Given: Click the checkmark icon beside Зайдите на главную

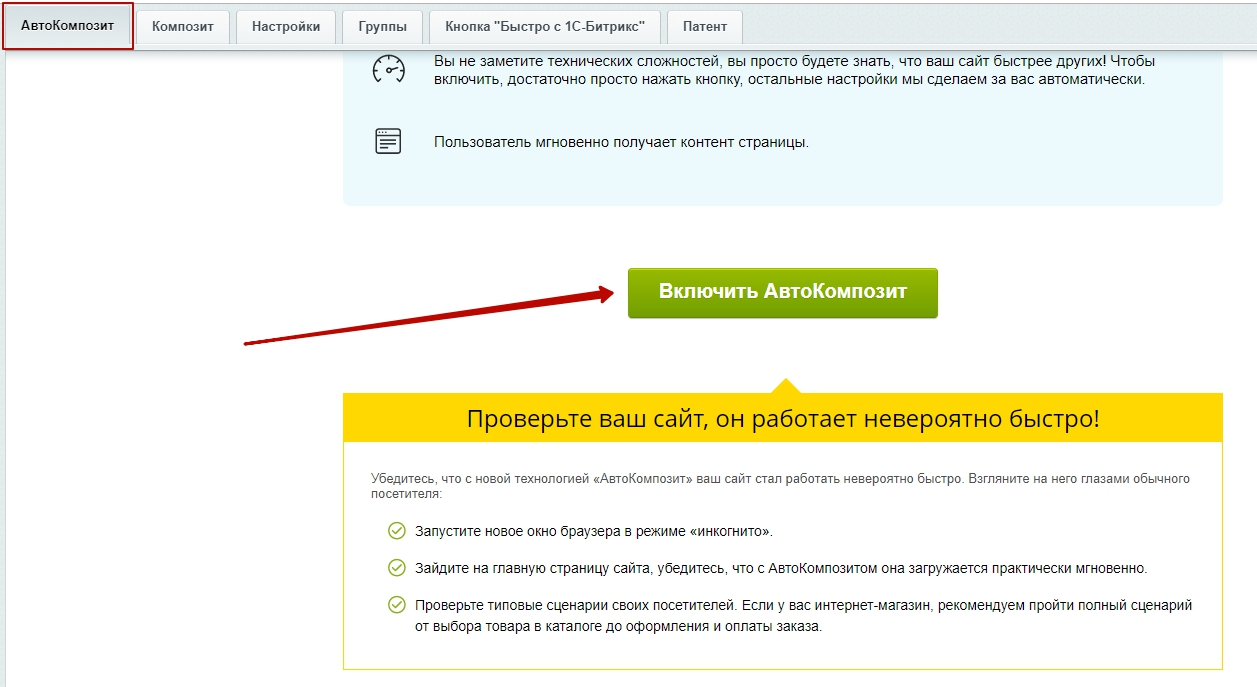Looking at the screenshot, I should pyautogui.click(x=397, y=568).
